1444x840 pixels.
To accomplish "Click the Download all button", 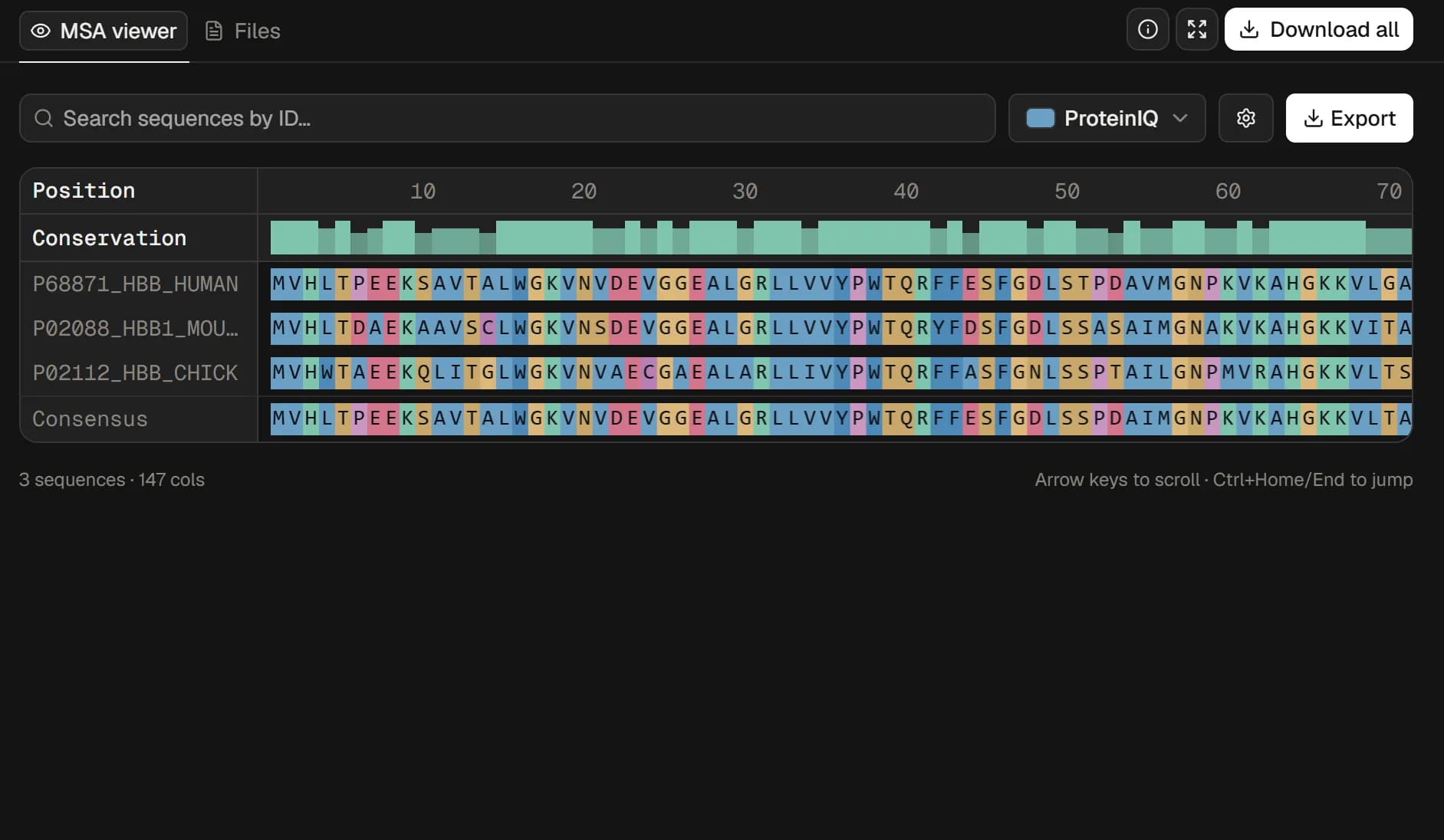I will [1318, 30].
